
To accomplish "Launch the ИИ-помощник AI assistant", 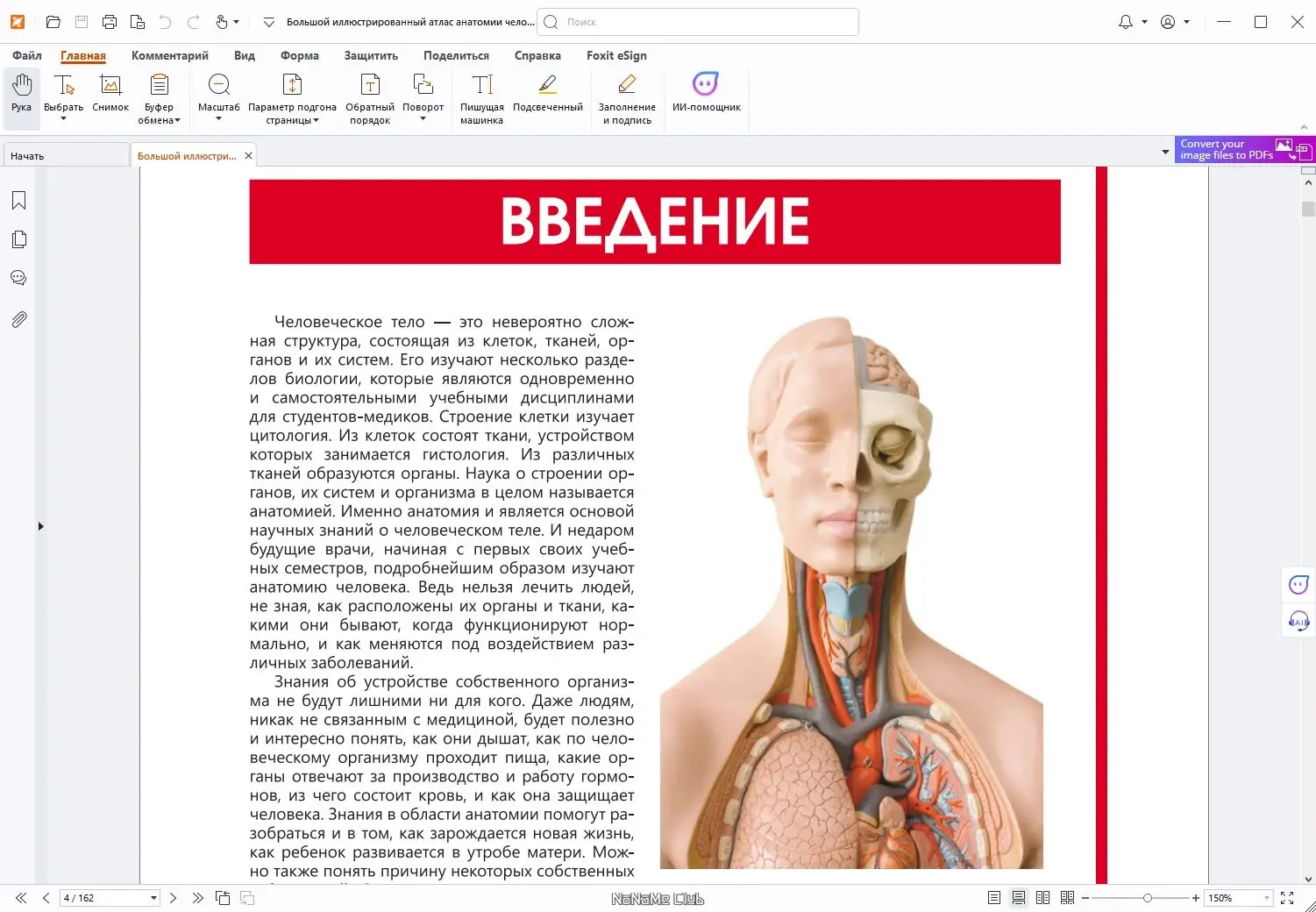I will pyautogui.click(x=707, y=94).
